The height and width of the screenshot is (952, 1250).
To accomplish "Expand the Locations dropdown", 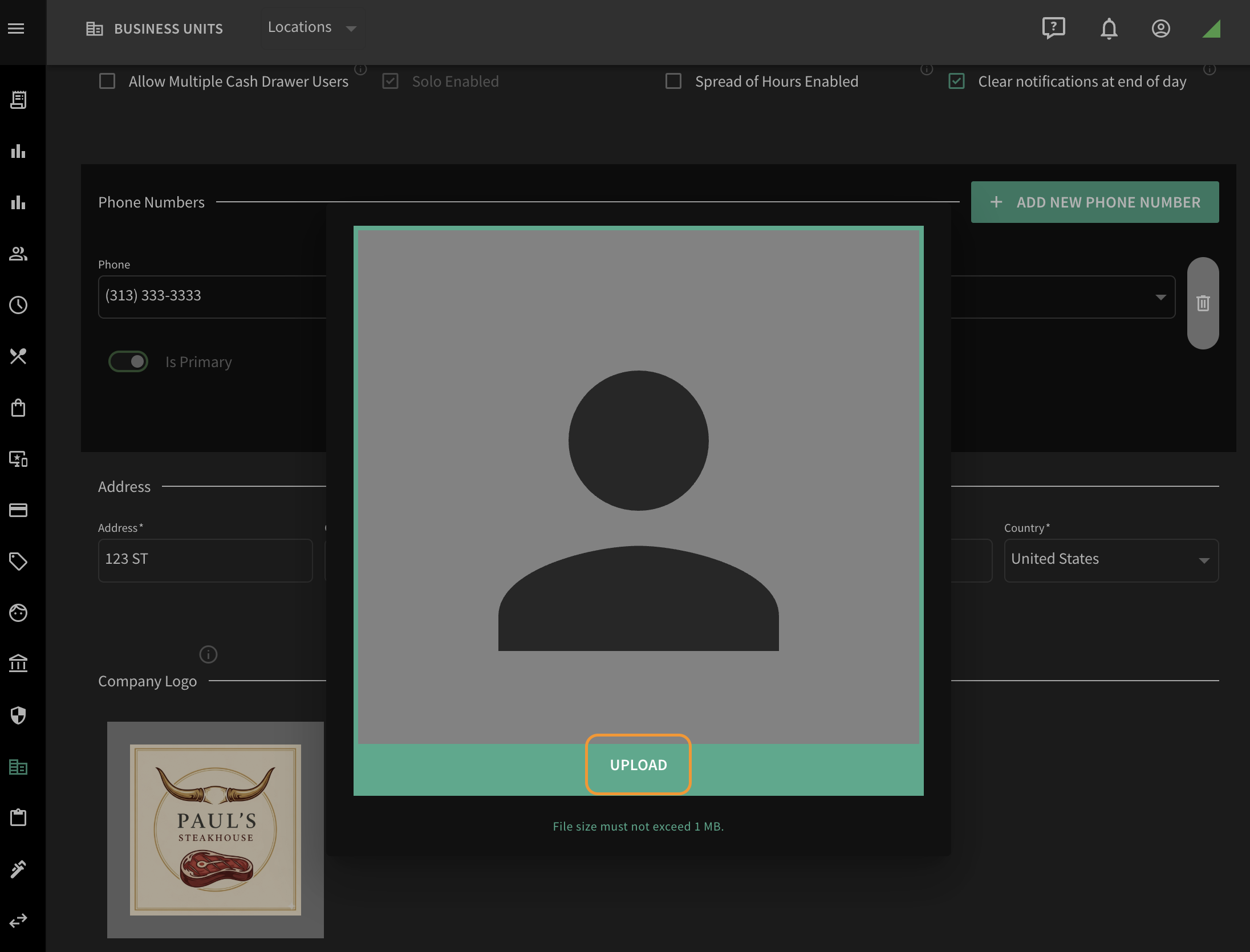I will pyautogui.click(x=312, y=27).
